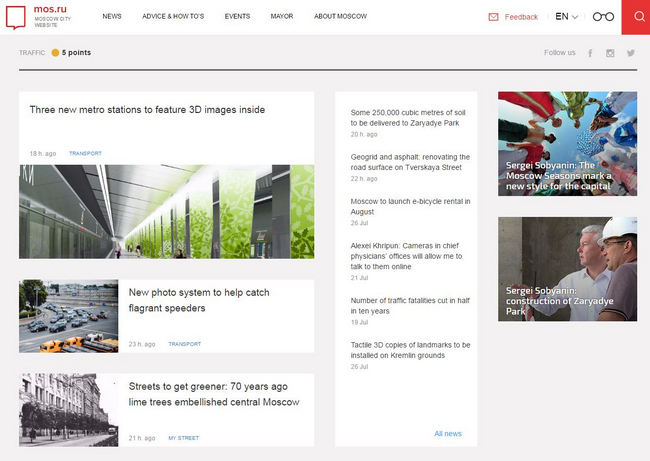Screen dimensions: 650x461
Task: Click the Feedback envelope icon
Action: coord(493,17)
